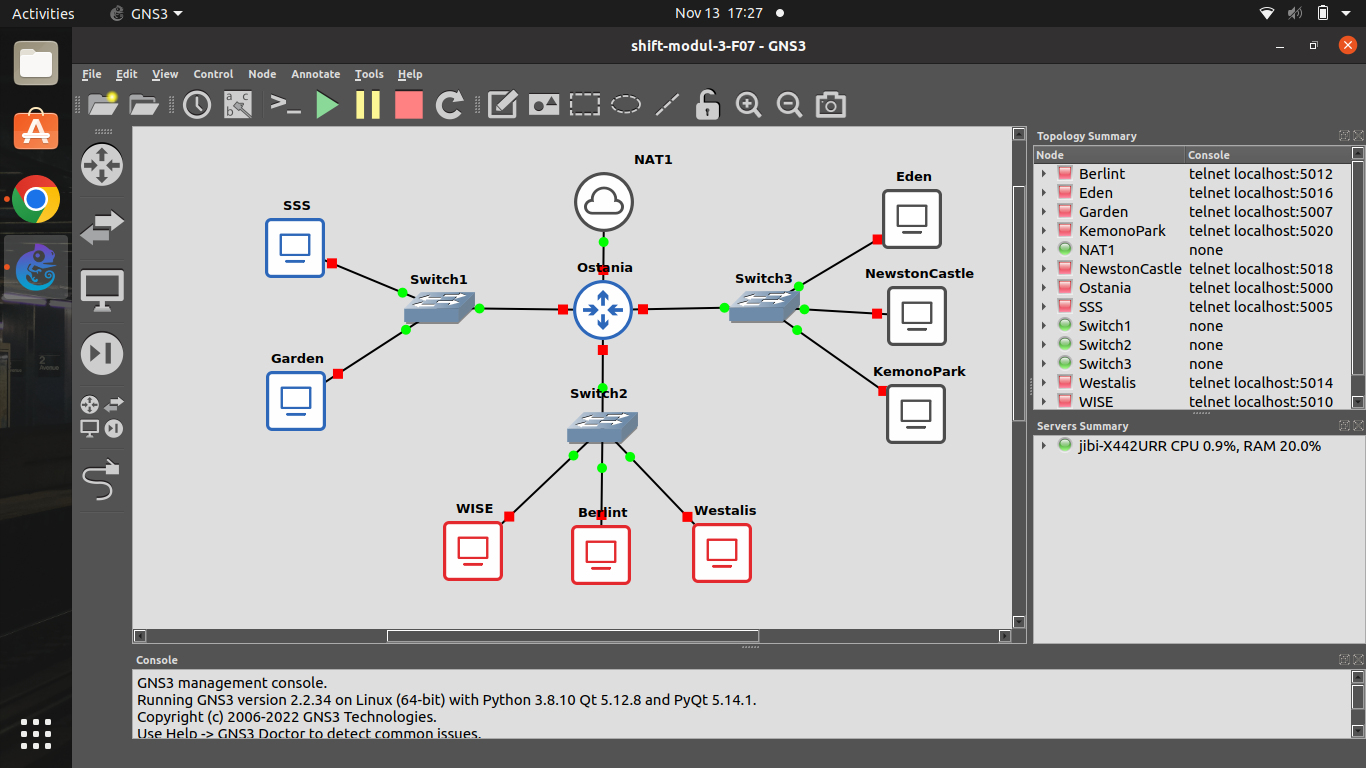The height and width of the screenshot is (768, 1366).
Task: Select the add a link cable tool
Action: (x=101, y=479)
